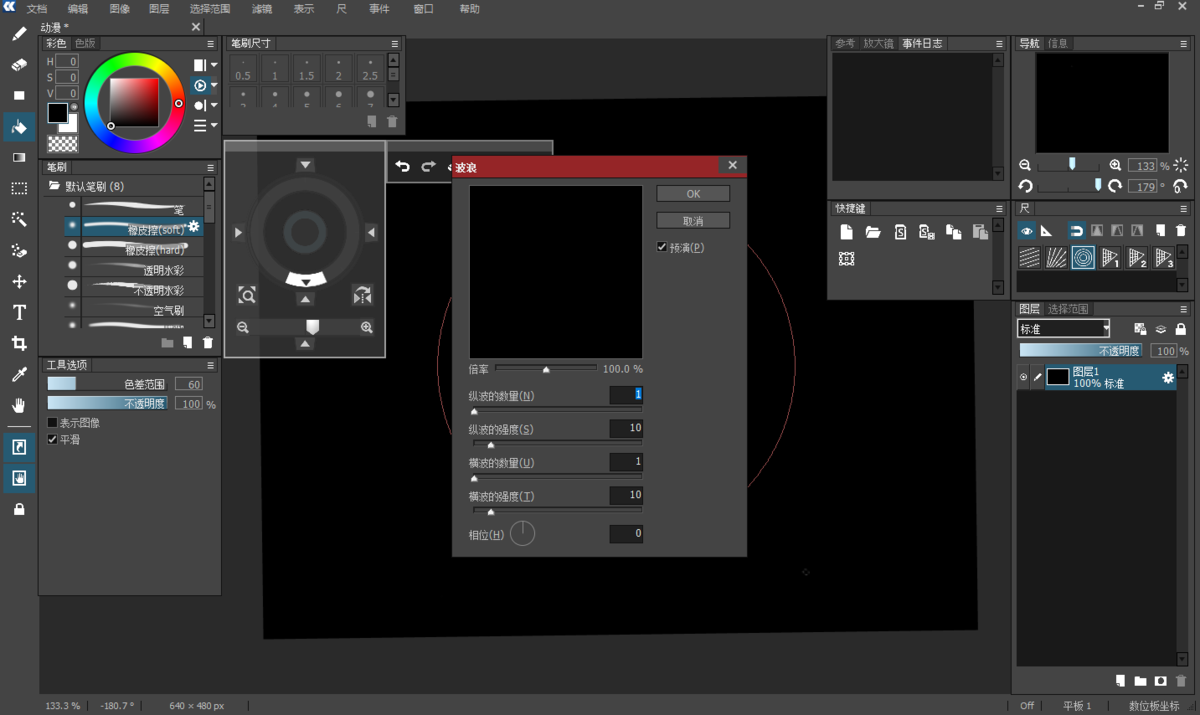Adjust the 倍率 slider in wave dialog

point(546,369)
